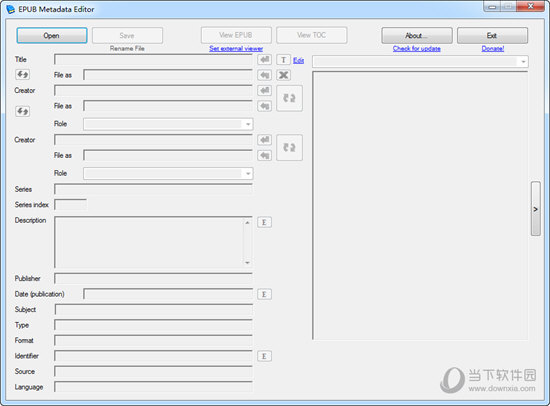
Task: Click the Exit button
Action: pyautogui.click(x=492, y=35)
